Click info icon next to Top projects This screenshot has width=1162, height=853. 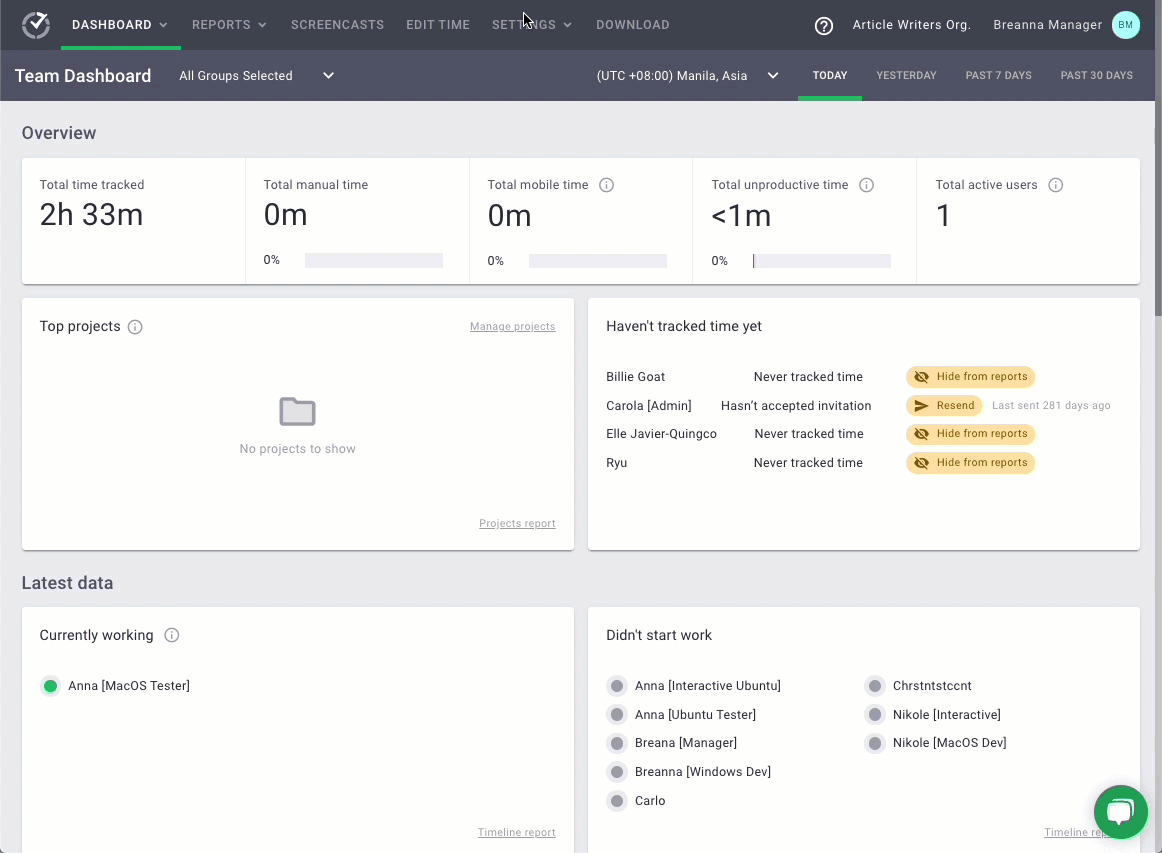[135, 327]
